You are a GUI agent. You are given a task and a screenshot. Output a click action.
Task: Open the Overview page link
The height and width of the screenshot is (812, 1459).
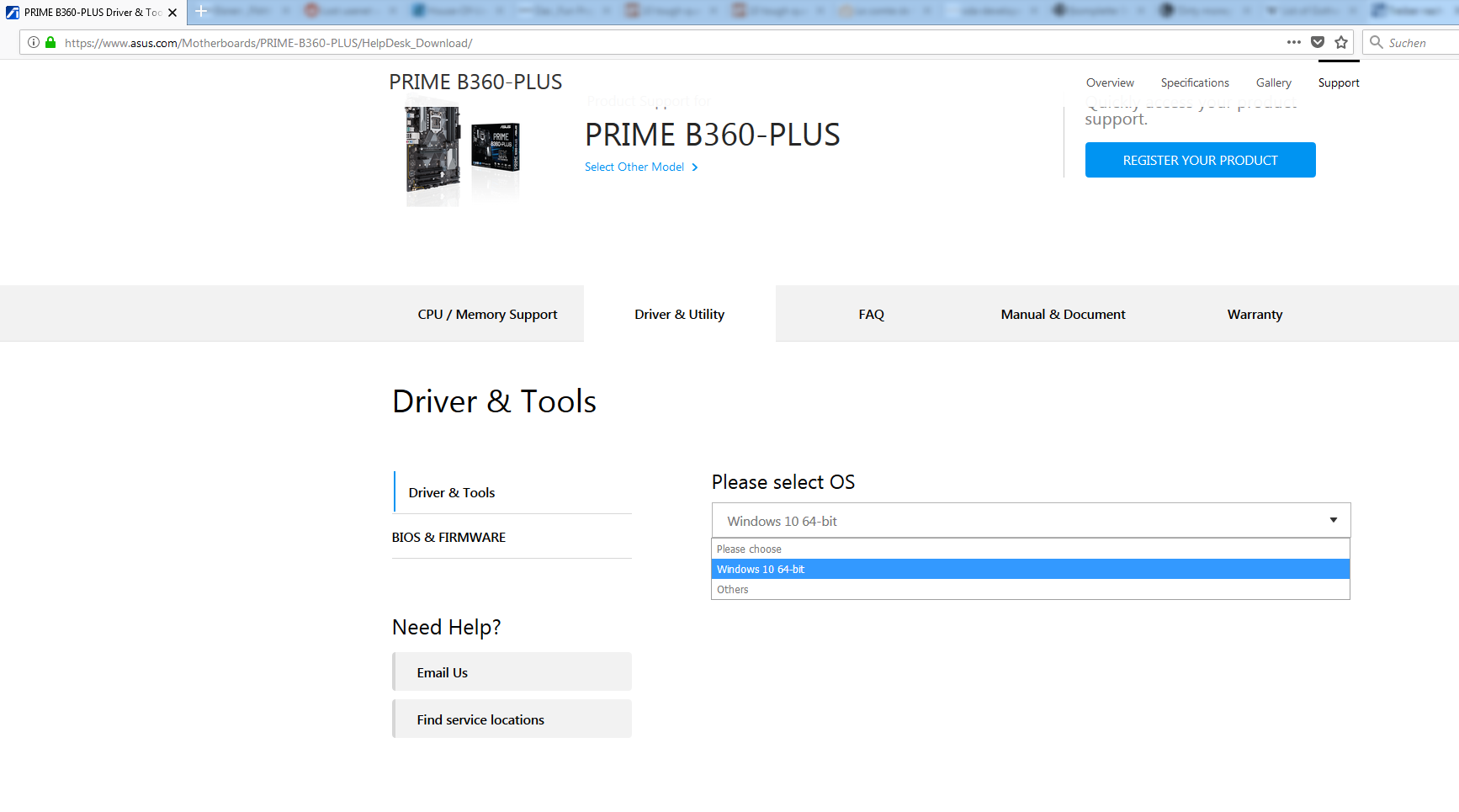1110,82
